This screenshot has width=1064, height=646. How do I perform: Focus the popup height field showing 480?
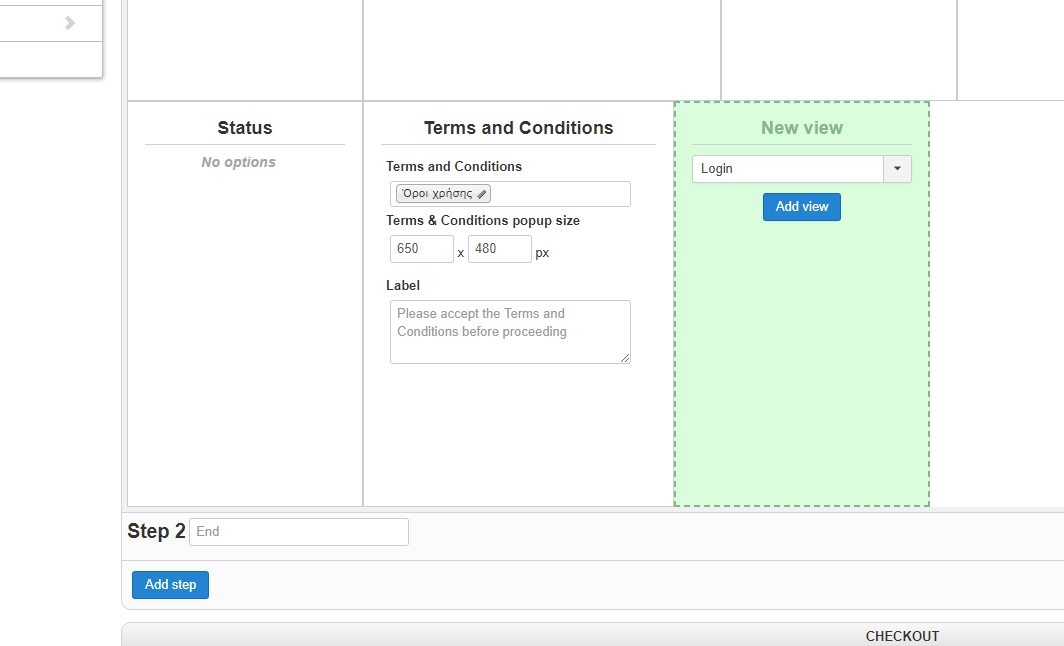[x=499, y=249]
